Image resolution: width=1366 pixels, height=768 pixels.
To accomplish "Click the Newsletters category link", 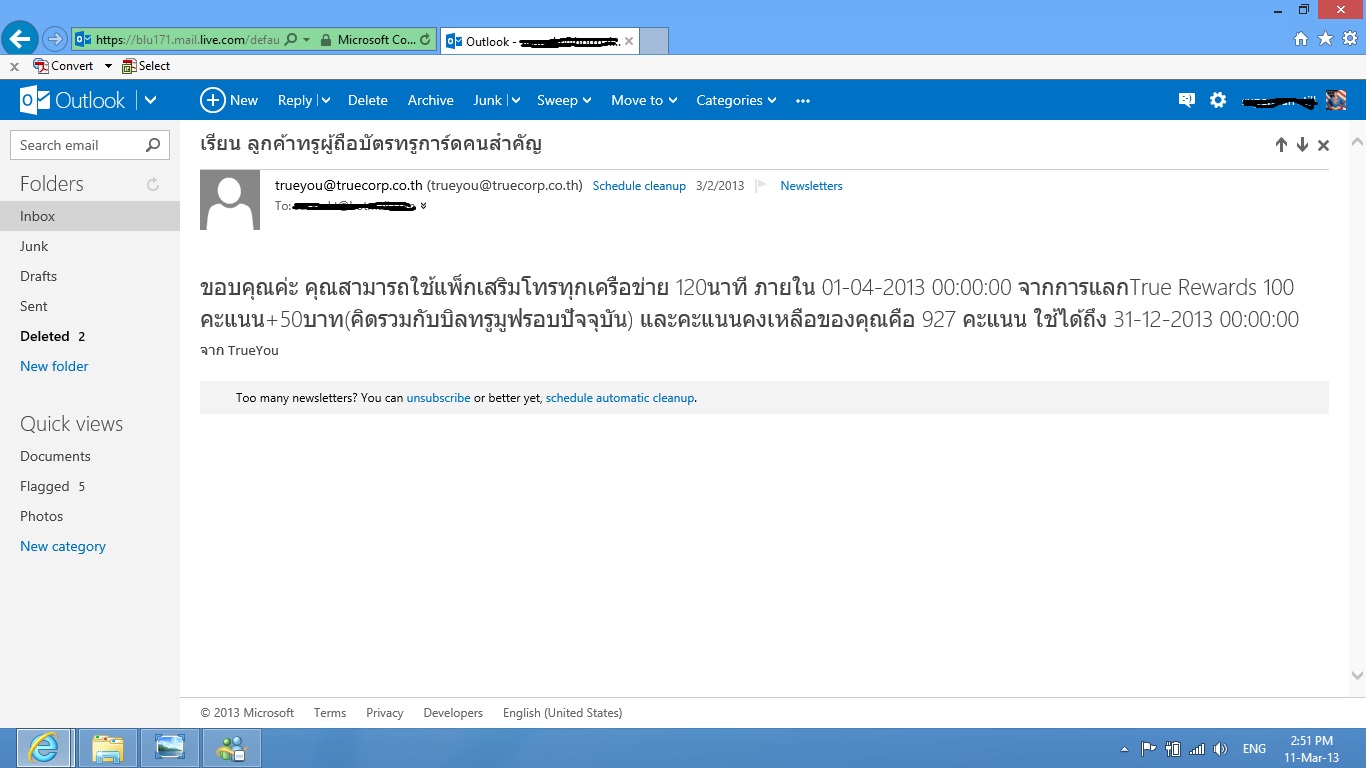I will coord(811,186).
